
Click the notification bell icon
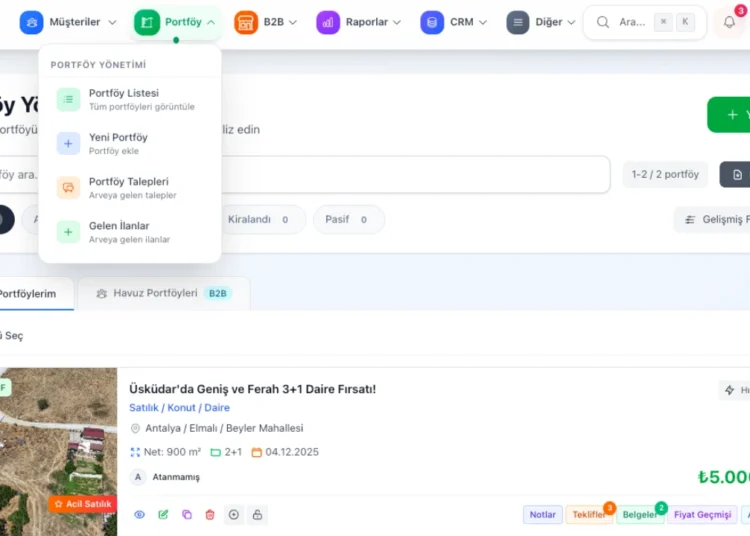pos(729,22)
